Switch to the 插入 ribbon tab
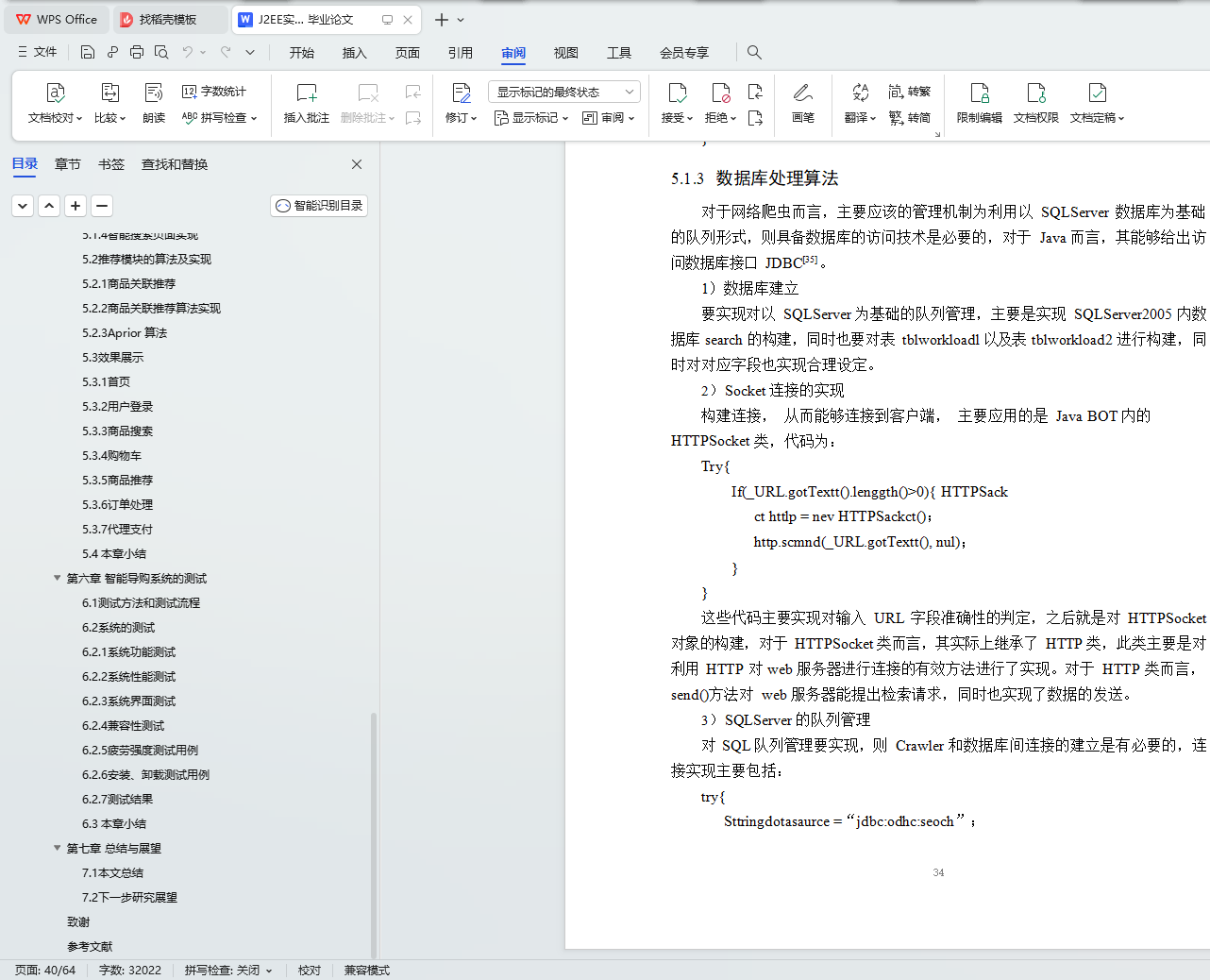Image resolution: width=1210 pixels, height=980 pixels. (355, 53)
